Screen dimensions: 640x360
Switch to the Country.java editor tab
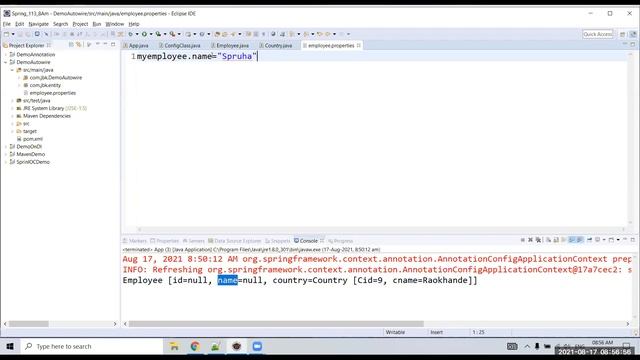point(276,46)
